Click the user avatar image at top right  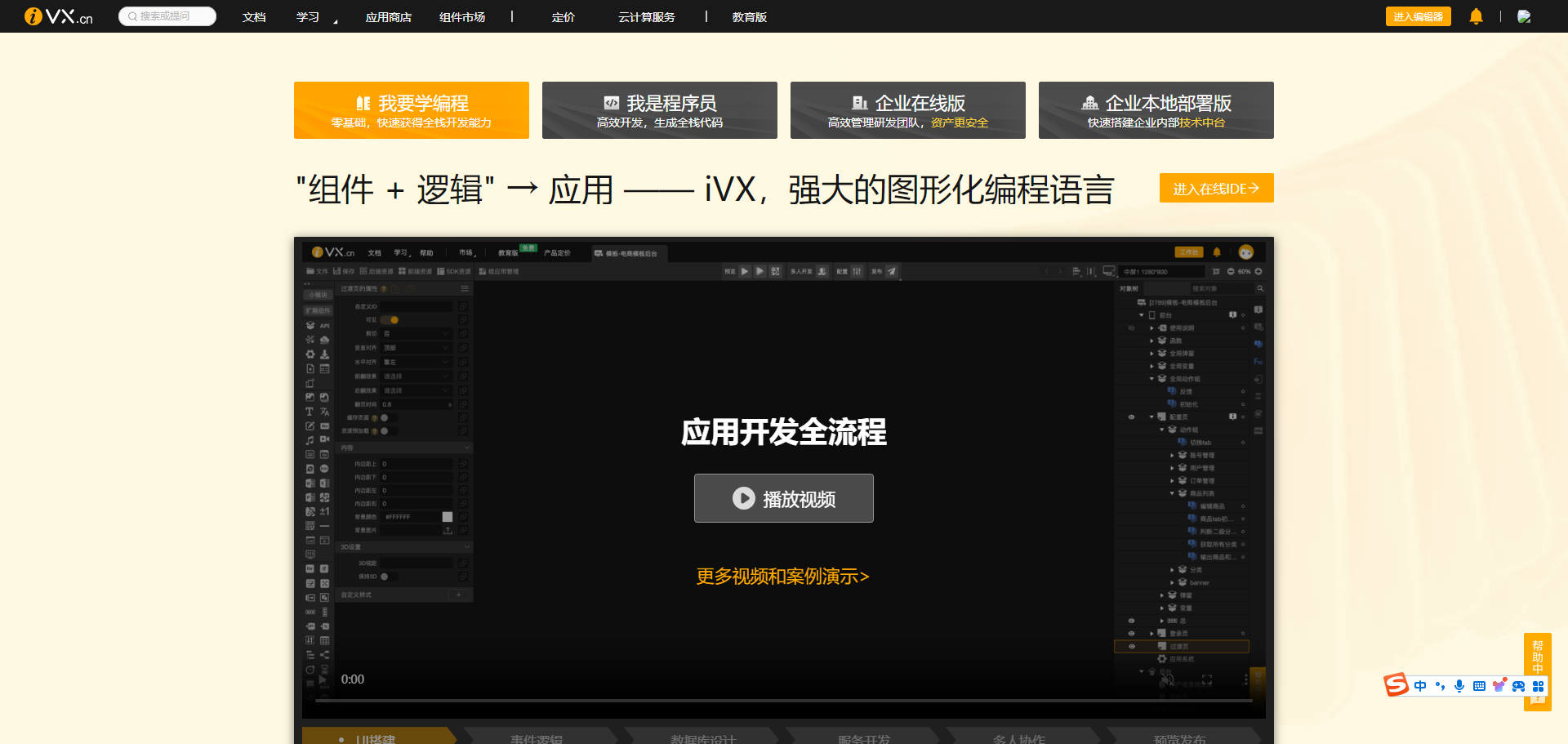point(1524,16)
